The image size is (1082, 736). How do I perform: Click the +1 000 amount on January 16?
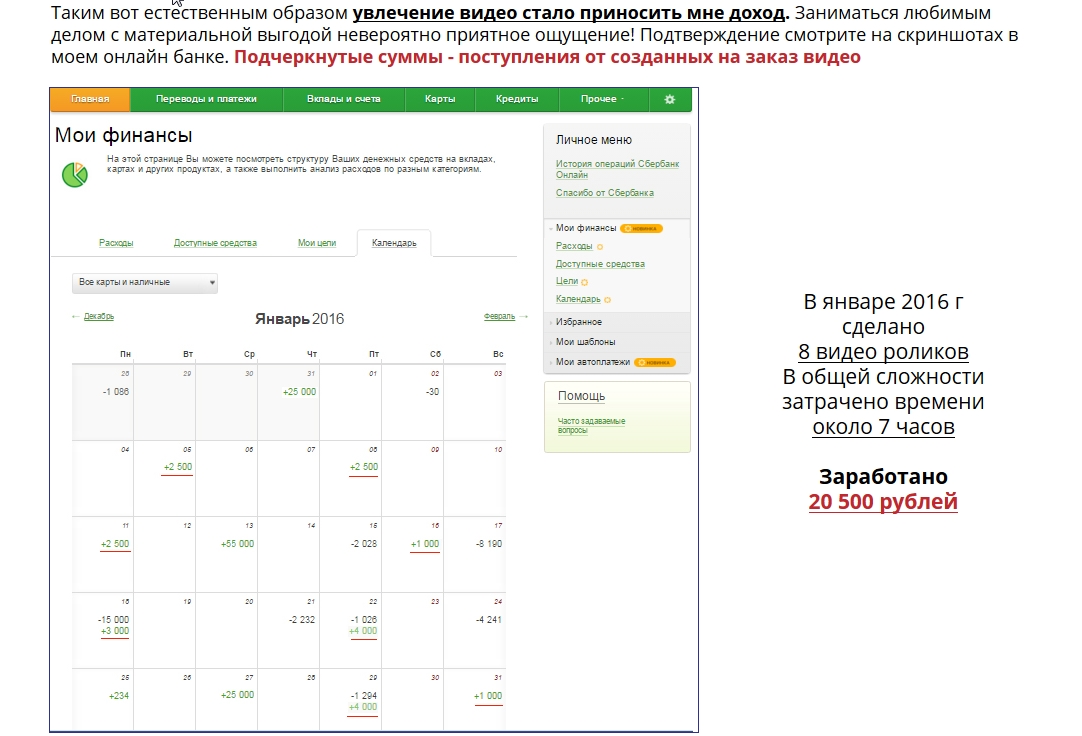tap(425, 544)
